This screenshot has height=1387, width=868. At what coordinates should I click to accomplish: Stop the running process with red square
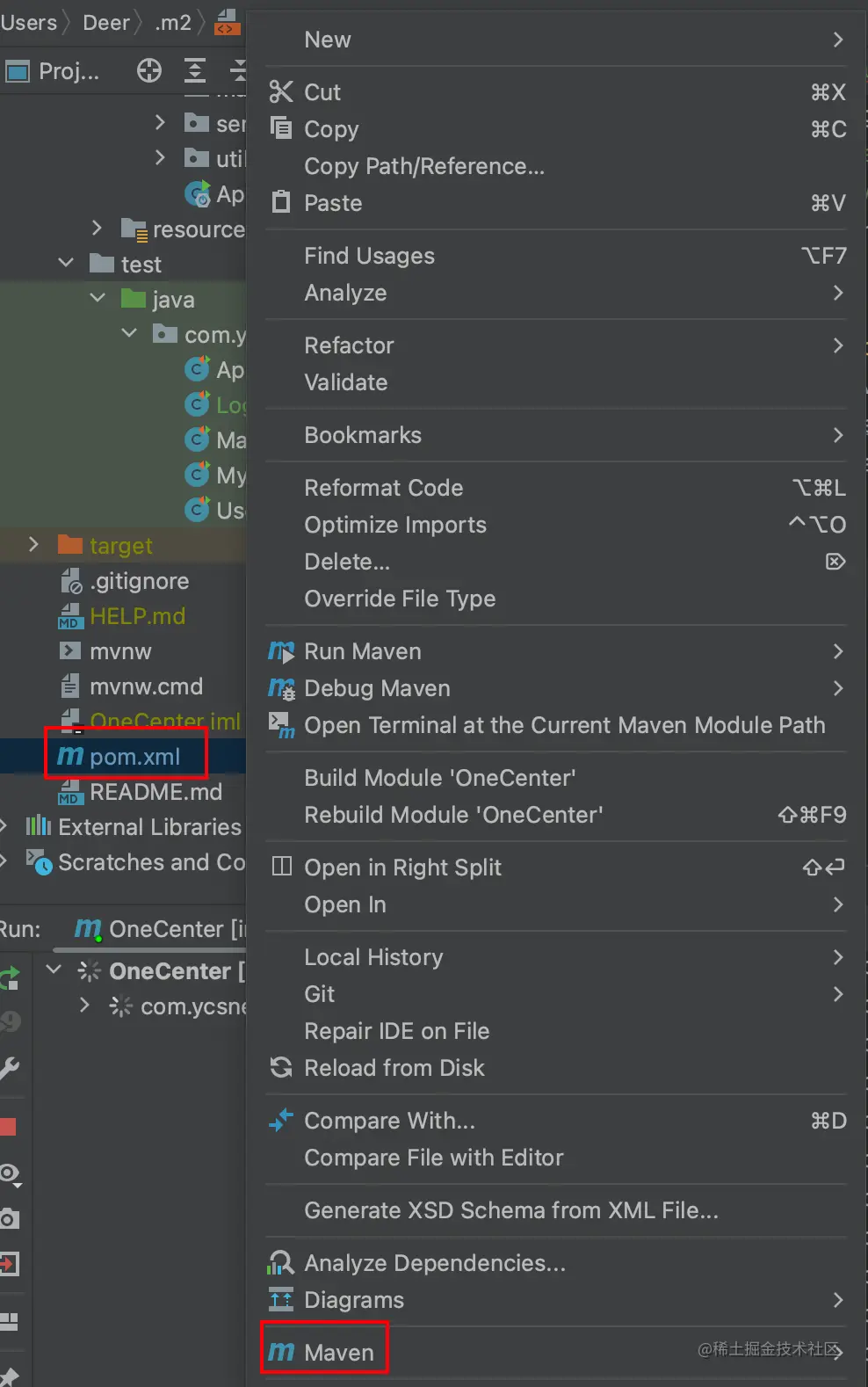9,1127
